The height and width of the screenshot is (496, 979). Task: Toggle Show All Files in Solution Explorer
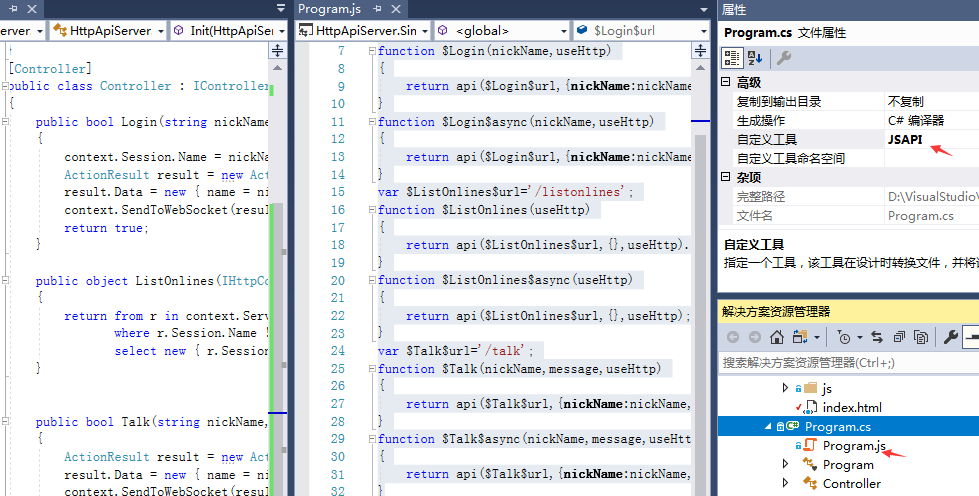[920, 337]
